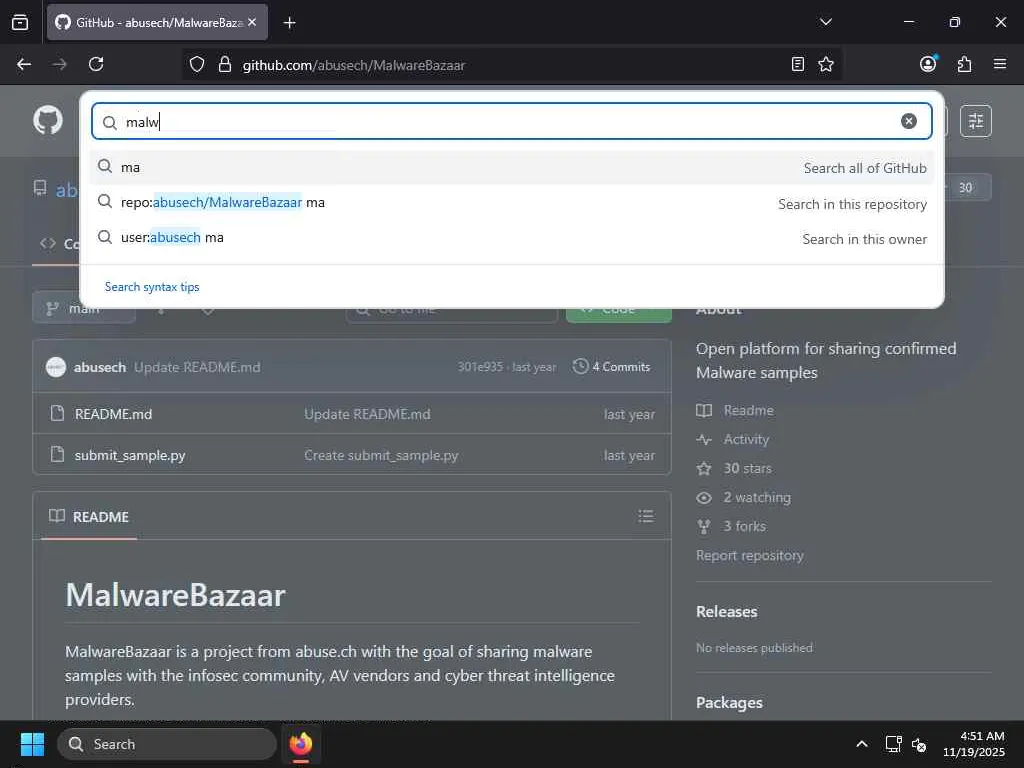Open the tracking protection shield icon

[197, 64]
